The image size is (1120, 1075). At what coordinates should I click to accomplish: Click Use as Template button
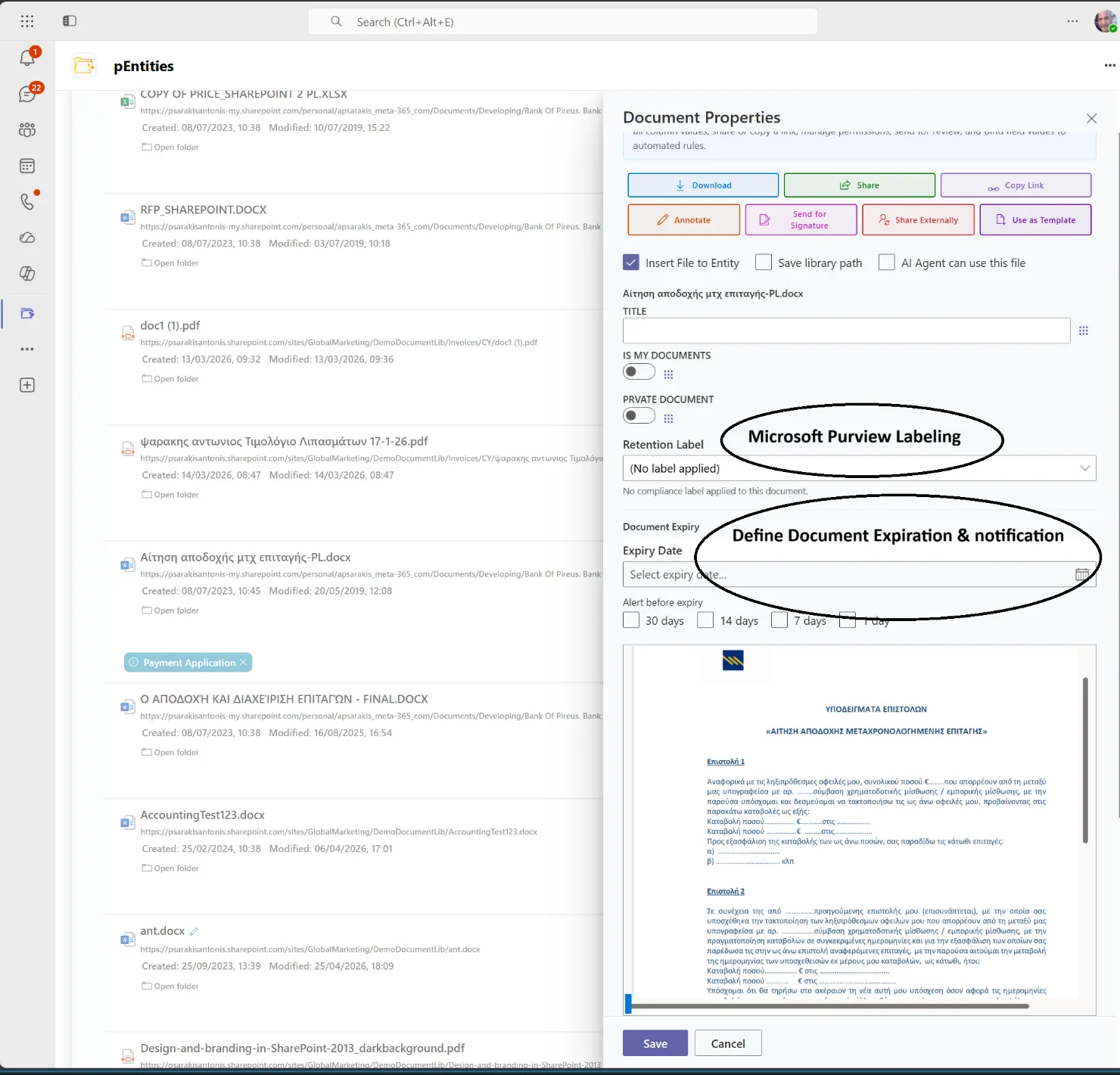[x=1035, y=220]
